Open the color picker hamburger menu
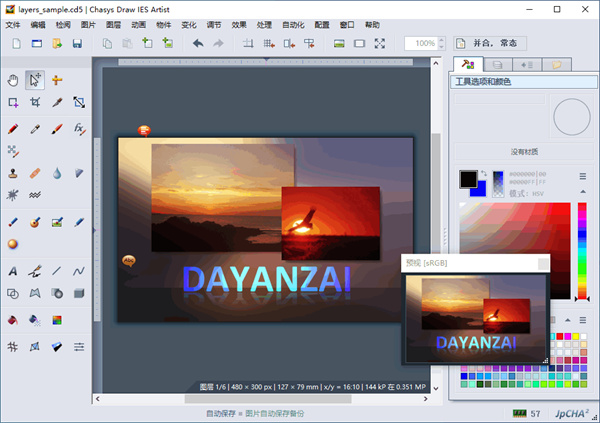Viewport: 600px width, 423px height. pyautogui.click(x=583, y=176)
